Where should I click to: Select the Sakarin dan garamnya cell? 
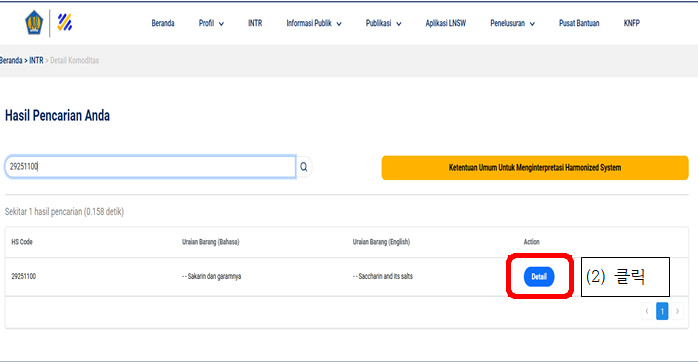[211, 277]
